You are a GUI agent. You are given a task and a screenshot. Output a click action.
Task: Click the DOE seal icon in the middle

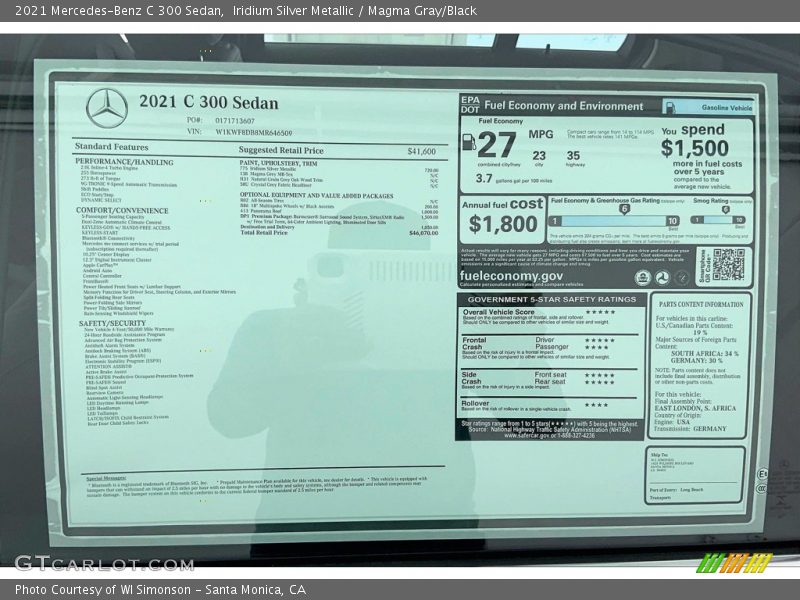tap(662, 278)
